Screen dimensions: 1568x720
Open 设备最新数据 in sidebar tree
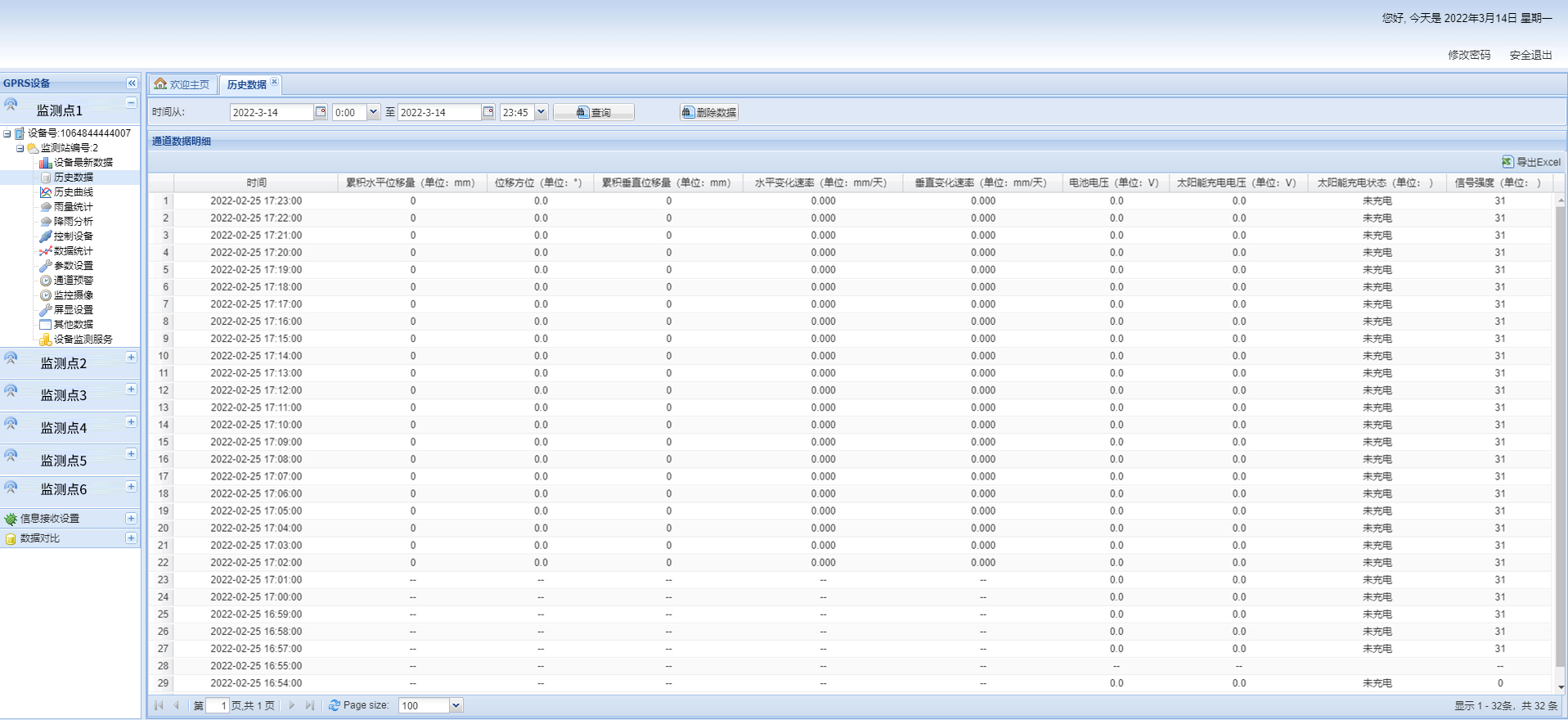coord(83,163)
